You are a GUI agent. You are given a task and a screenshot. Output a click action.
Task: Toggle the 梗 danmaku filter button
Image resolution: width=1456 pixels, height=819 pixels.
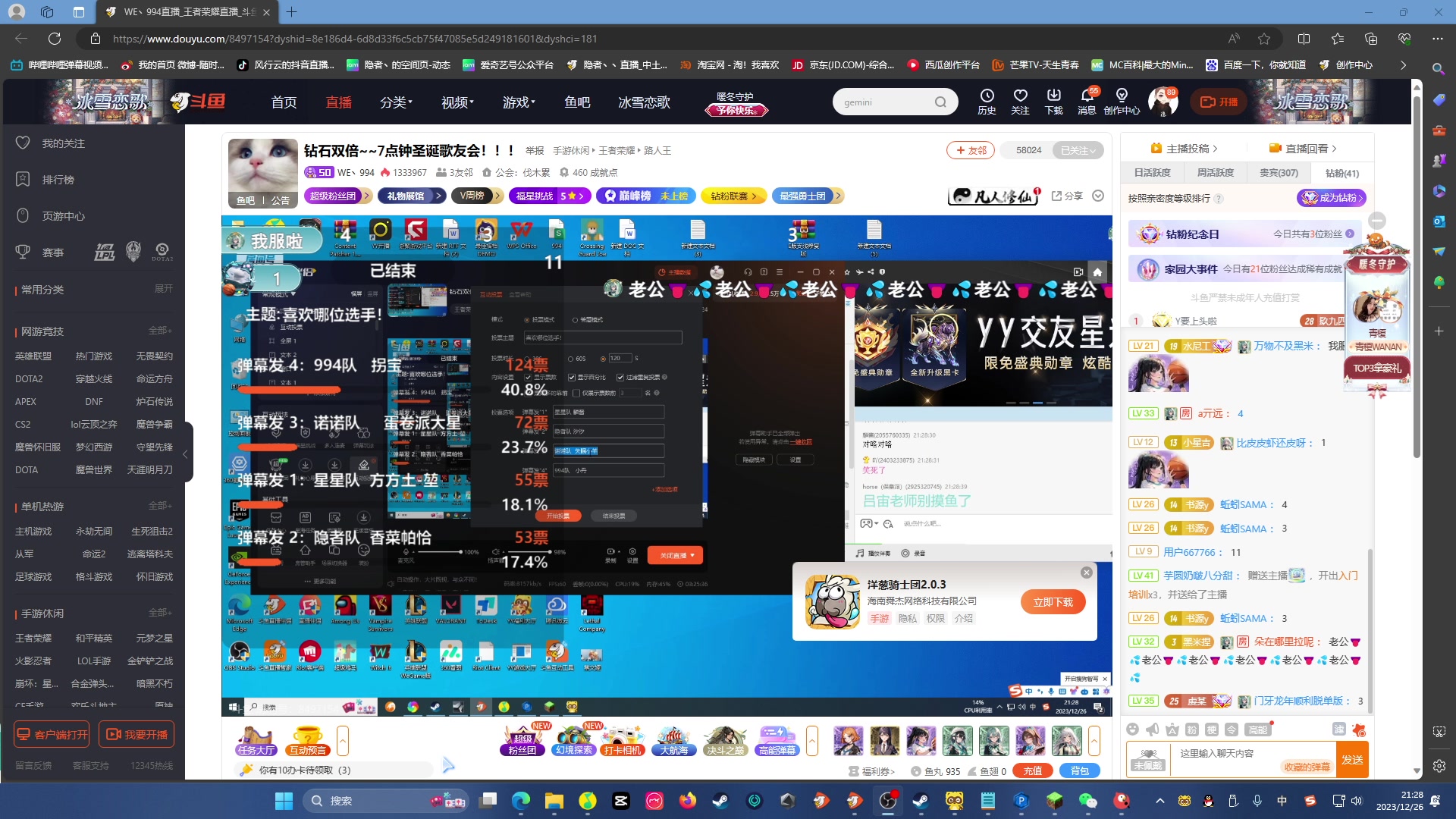pyautogui.click(x=1212, y=730)
